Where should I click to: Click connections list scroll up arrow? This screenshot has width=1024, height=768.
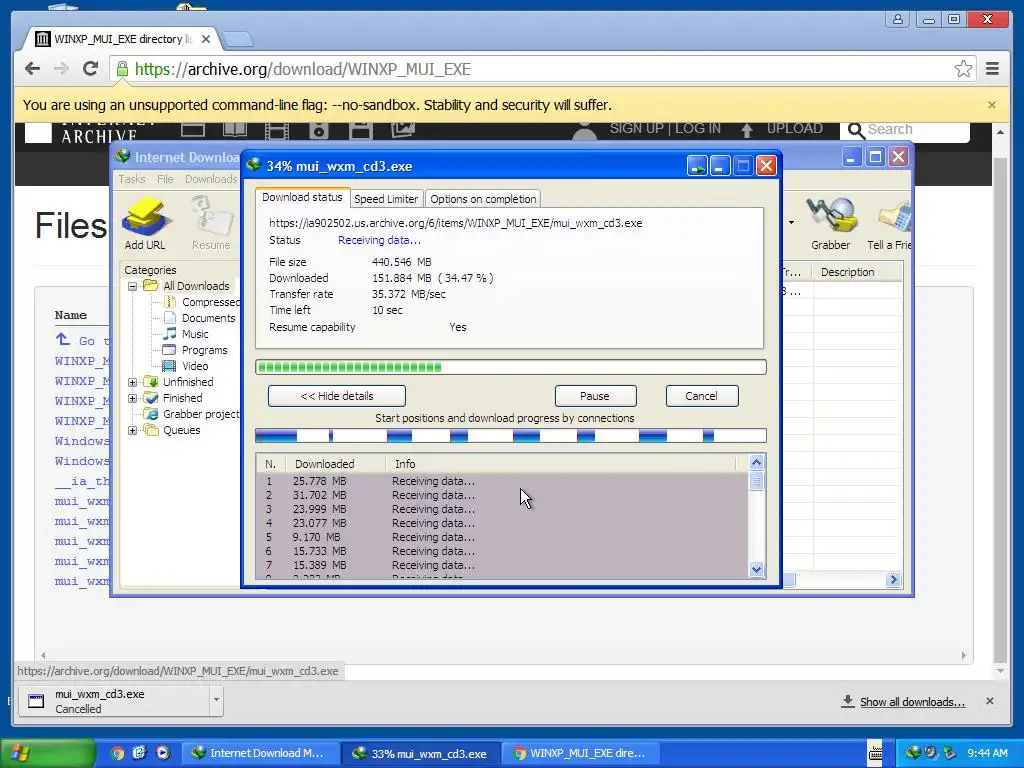756,462
